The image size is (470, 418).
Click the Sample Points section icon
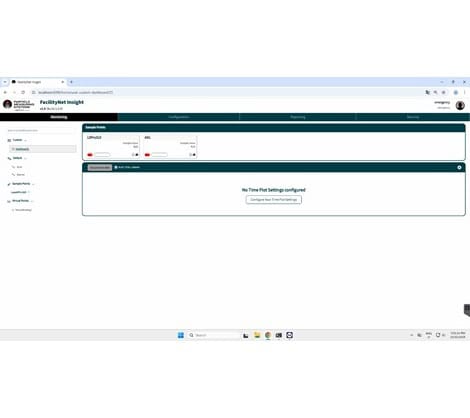[9, 184]
